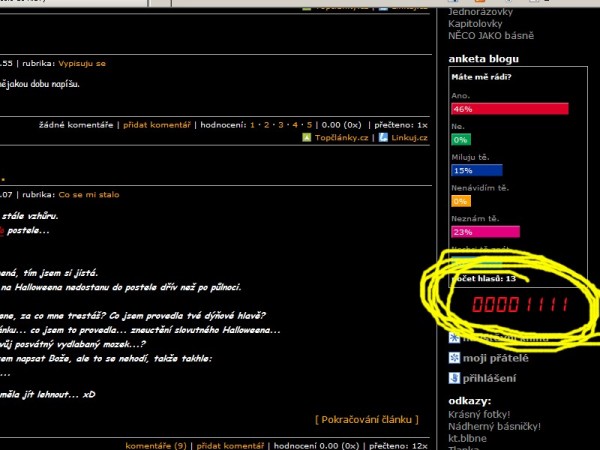Screen dimensions: 600x450
Task: Click the green 0% poll bar
Action: point(461,140)
